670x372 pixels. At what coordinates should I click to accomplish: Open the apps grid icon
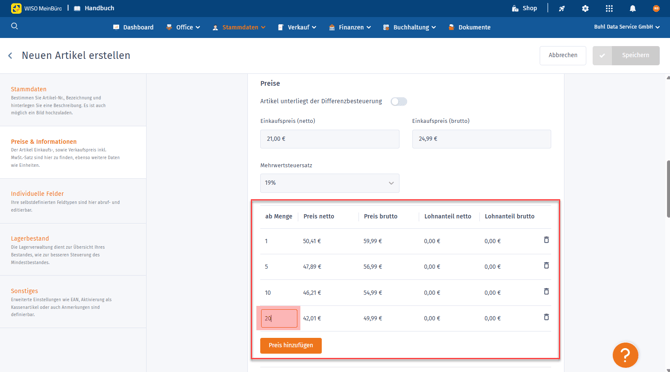click(x=609, y=9)
